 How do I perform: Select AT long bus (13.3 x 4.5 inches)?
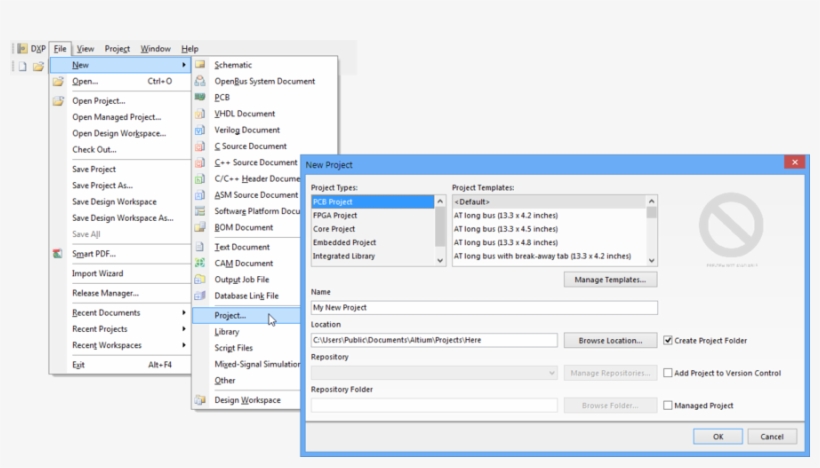click(549, 229)
